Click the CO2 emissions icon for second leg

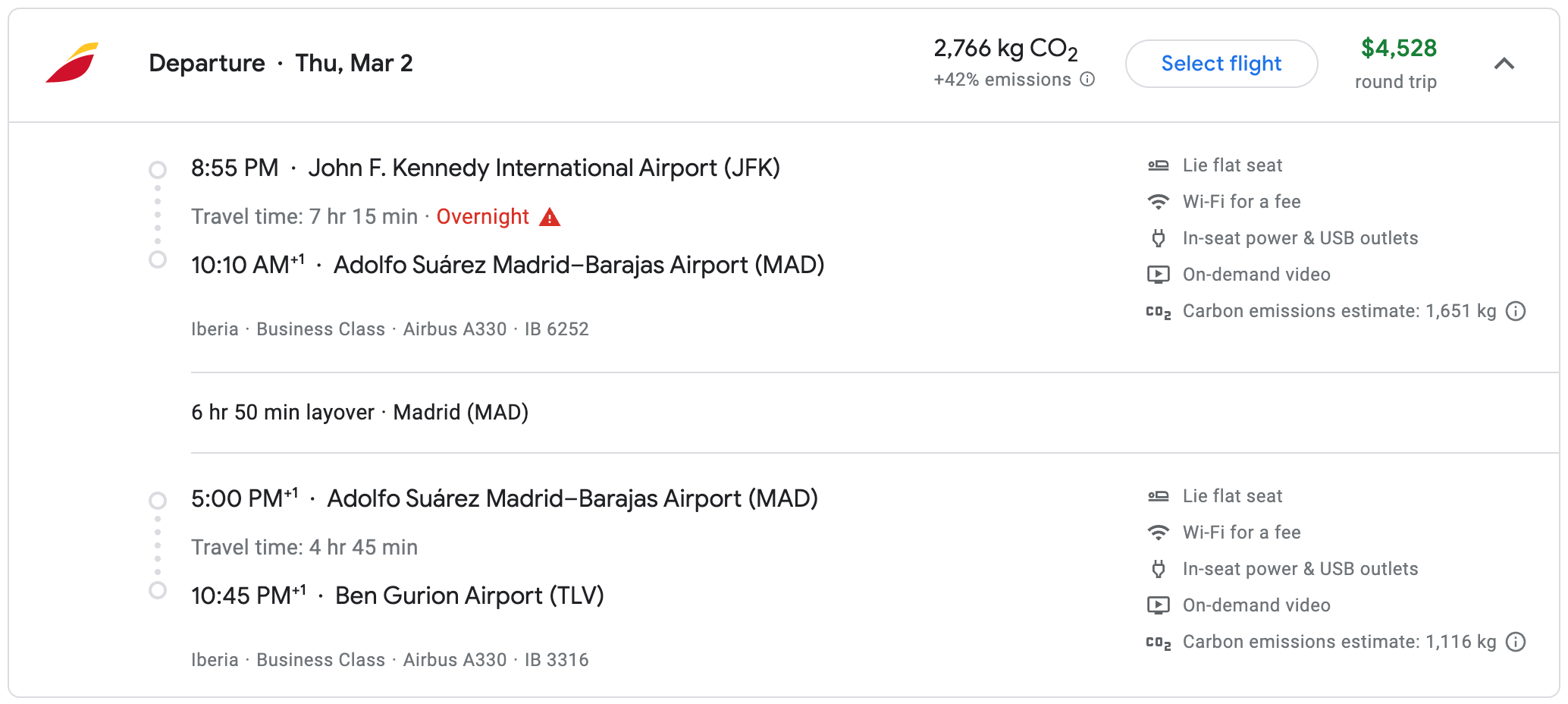1158,641
